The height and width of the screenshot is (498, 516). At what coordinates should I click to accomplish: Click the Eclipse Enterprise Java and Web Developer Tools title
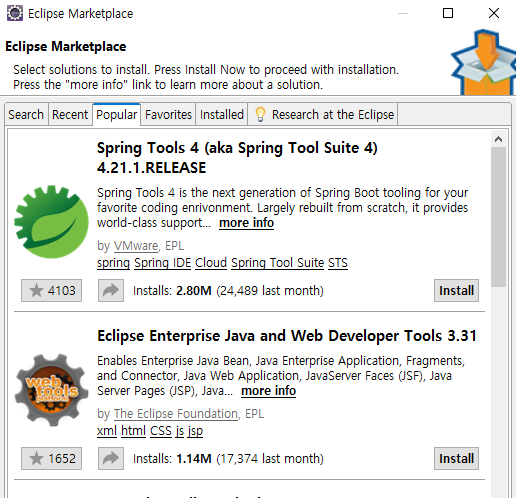coord(287,336)
